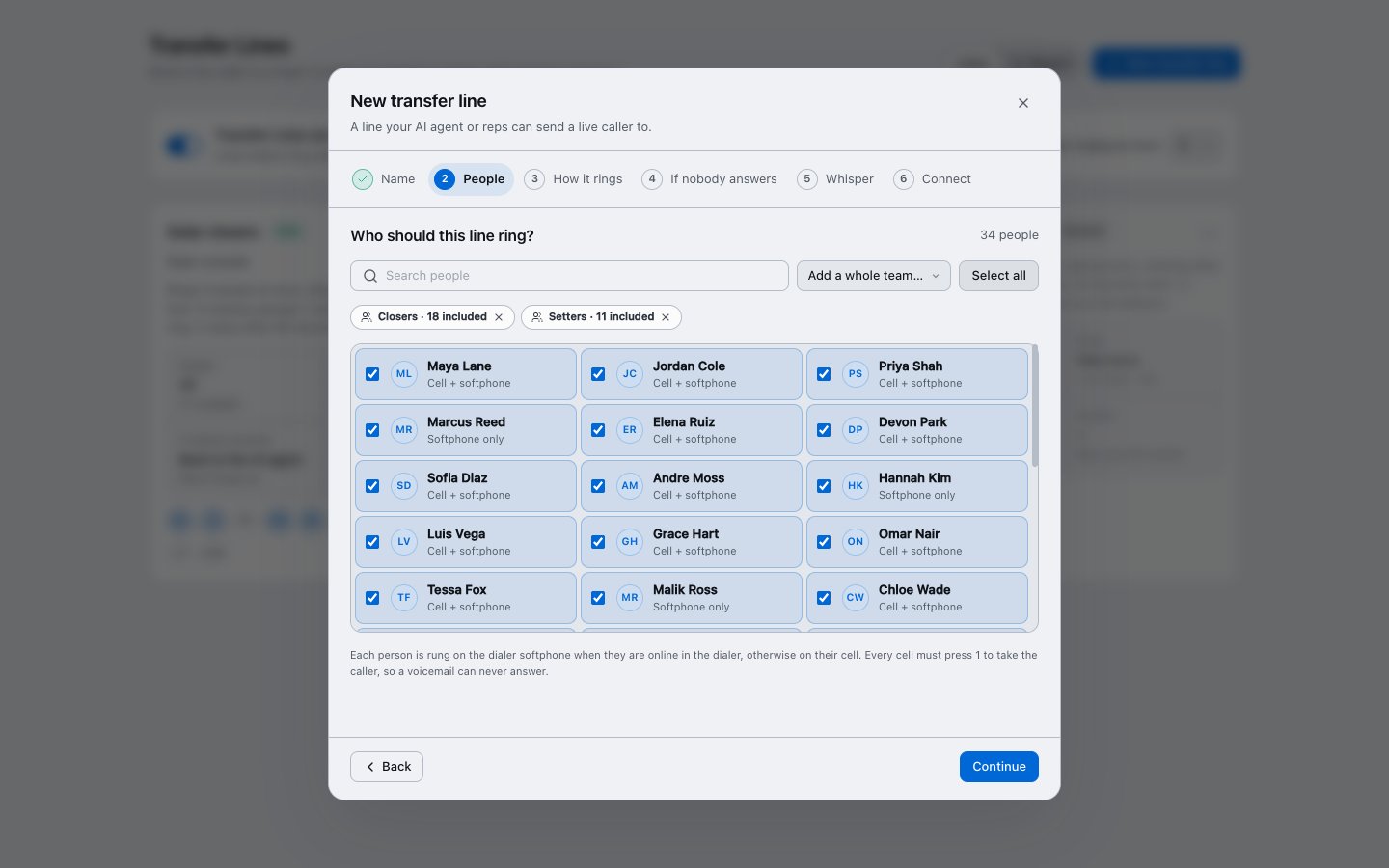Go to the Name step

pos(384,179)
